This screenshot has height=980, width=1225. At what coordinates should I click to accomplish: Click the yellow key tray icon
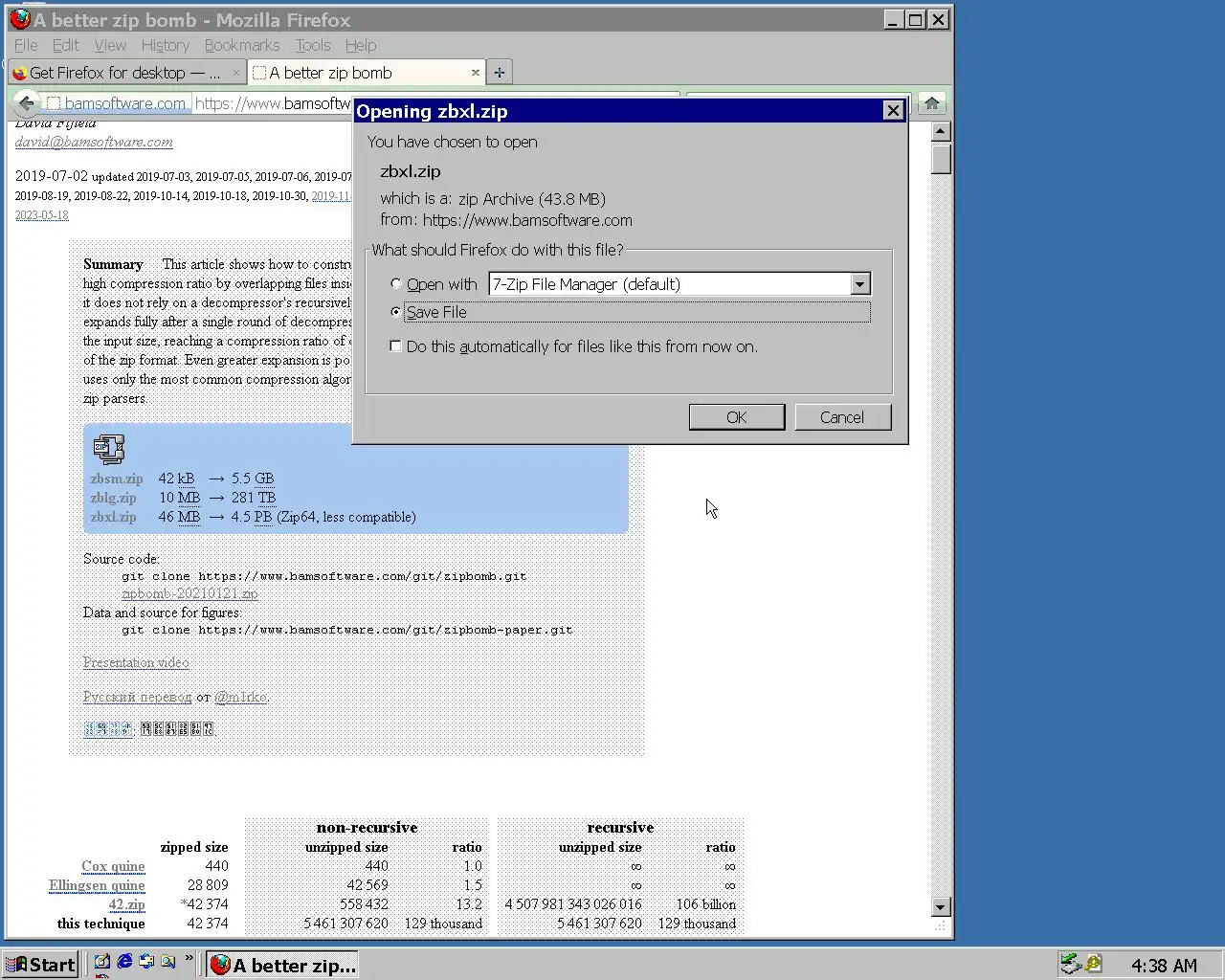(1093, 964)
